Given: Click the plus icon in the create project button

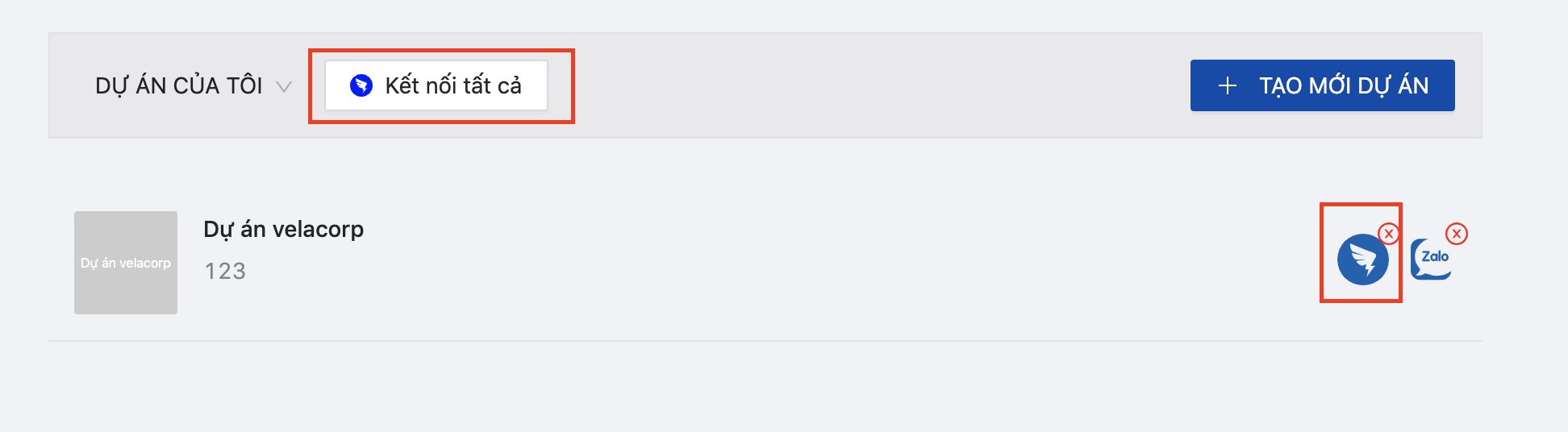Looking at the screenshot, I should (x=1228, y=85).
